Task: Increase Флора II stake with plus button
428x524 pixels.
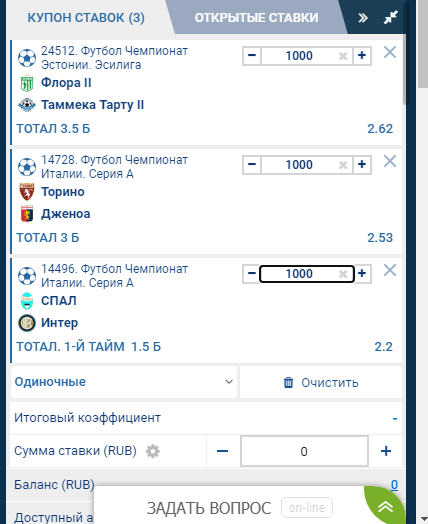Action: pyautogui.click(x=362, y=55)
